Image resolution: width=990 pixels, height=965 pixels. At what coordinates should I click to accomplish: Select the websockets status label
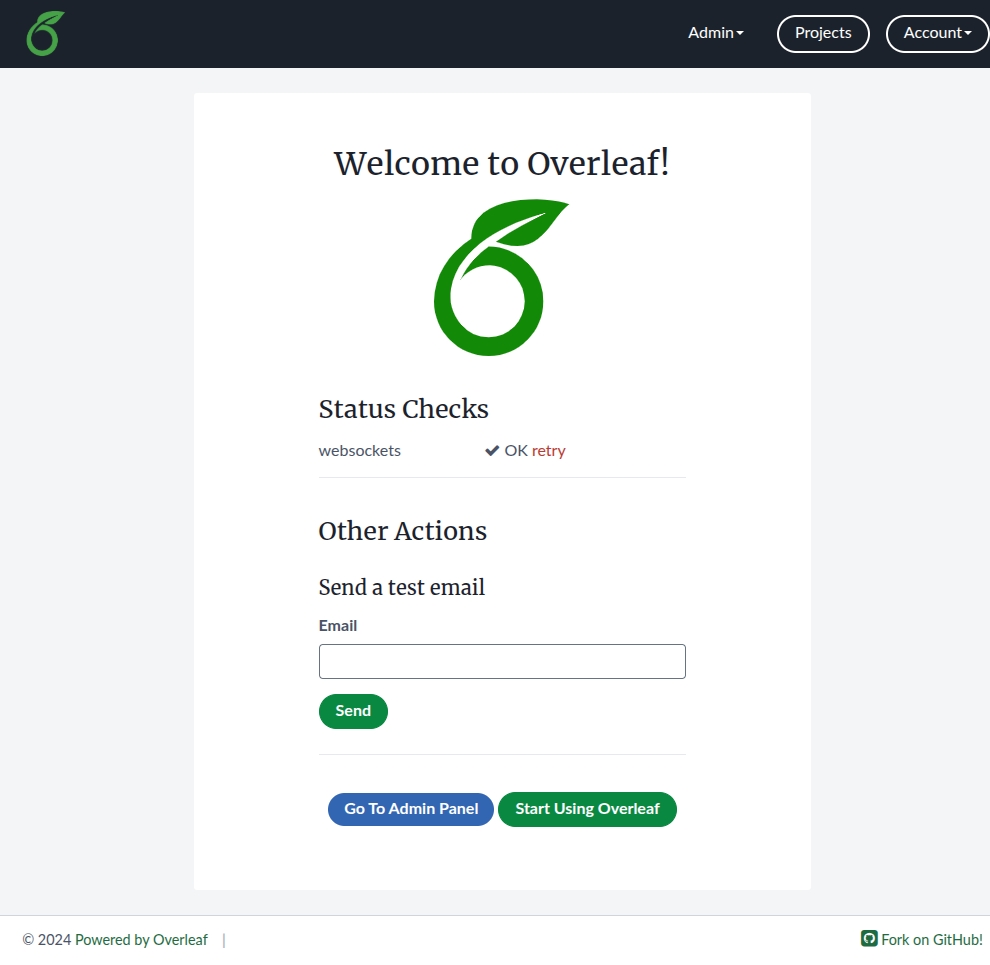point(360,451)
